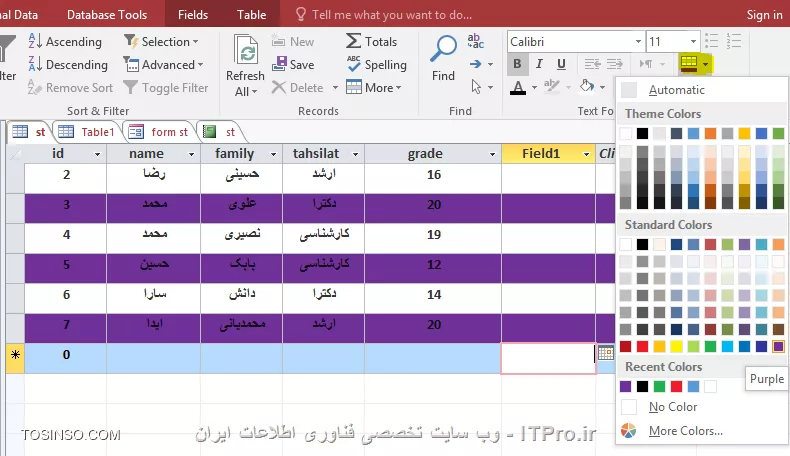Open the Advanced filter options dropdown
This screenshot has width=790, height=456.
(x=163, y=64)
